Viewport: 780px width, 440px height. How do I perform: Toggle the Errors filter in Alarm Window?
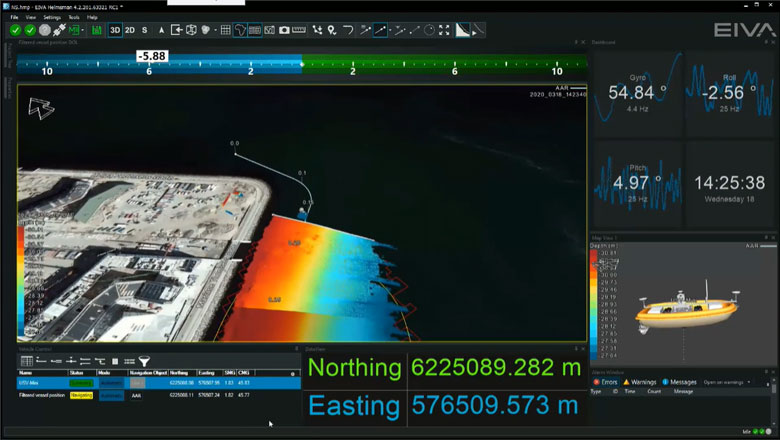[x=605, y=382]
